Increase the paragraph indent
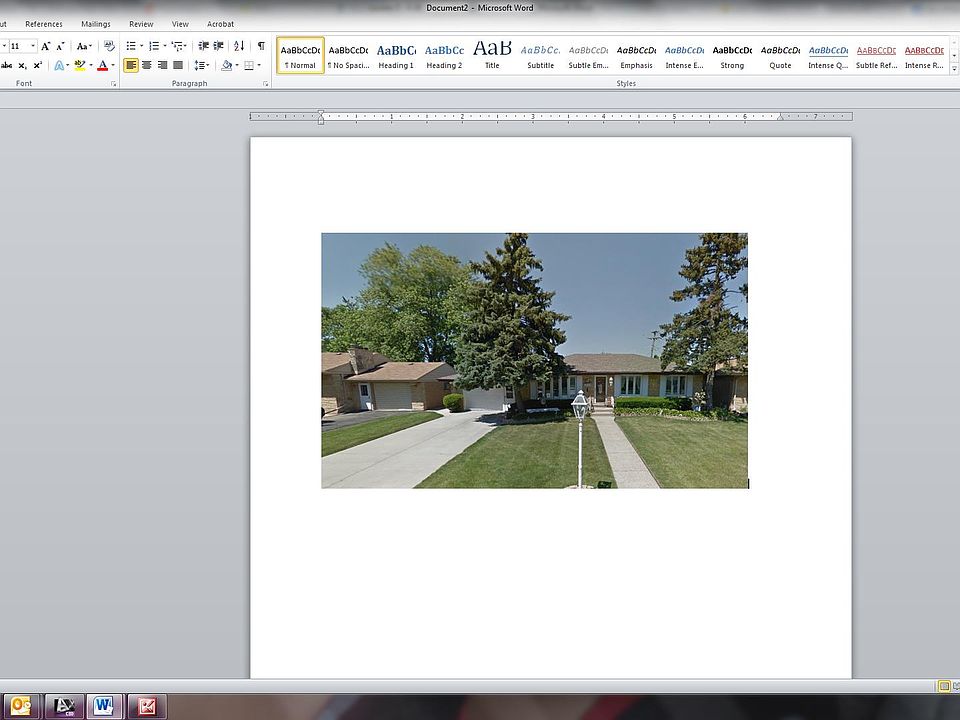Screen dimensions: 960x720 (x=218, y=46)
